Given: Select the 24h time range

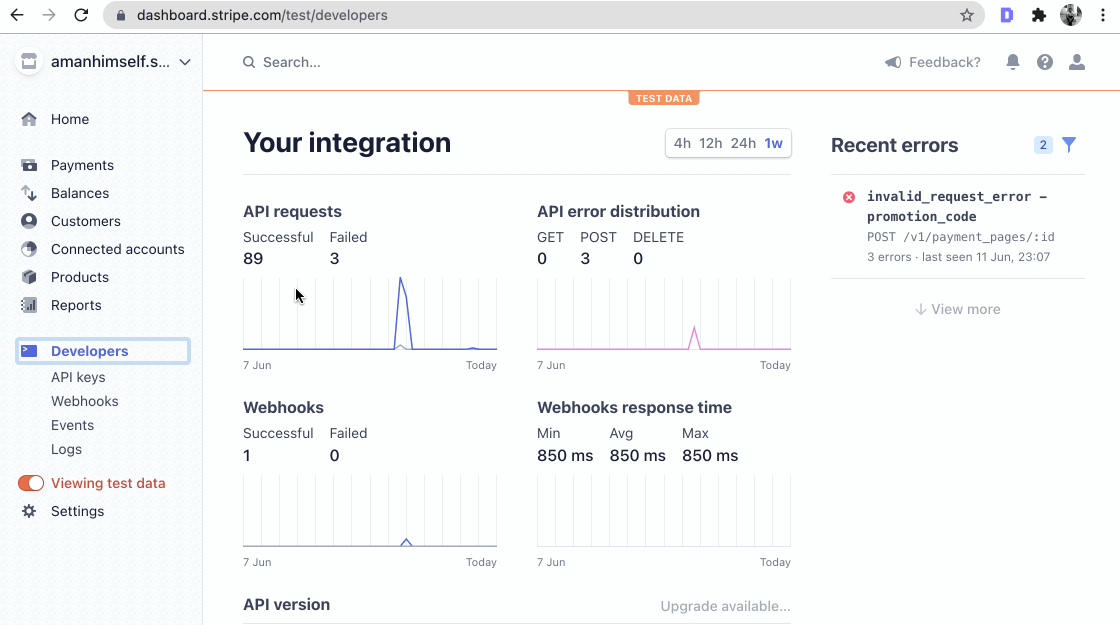Looking at the screenshot, I should point(743,143).
